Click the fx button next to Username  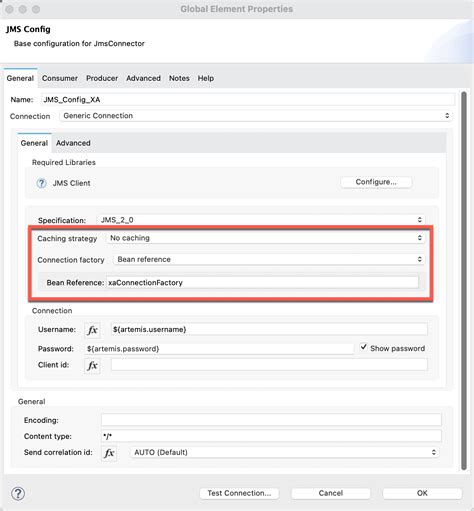pos(92,330)
